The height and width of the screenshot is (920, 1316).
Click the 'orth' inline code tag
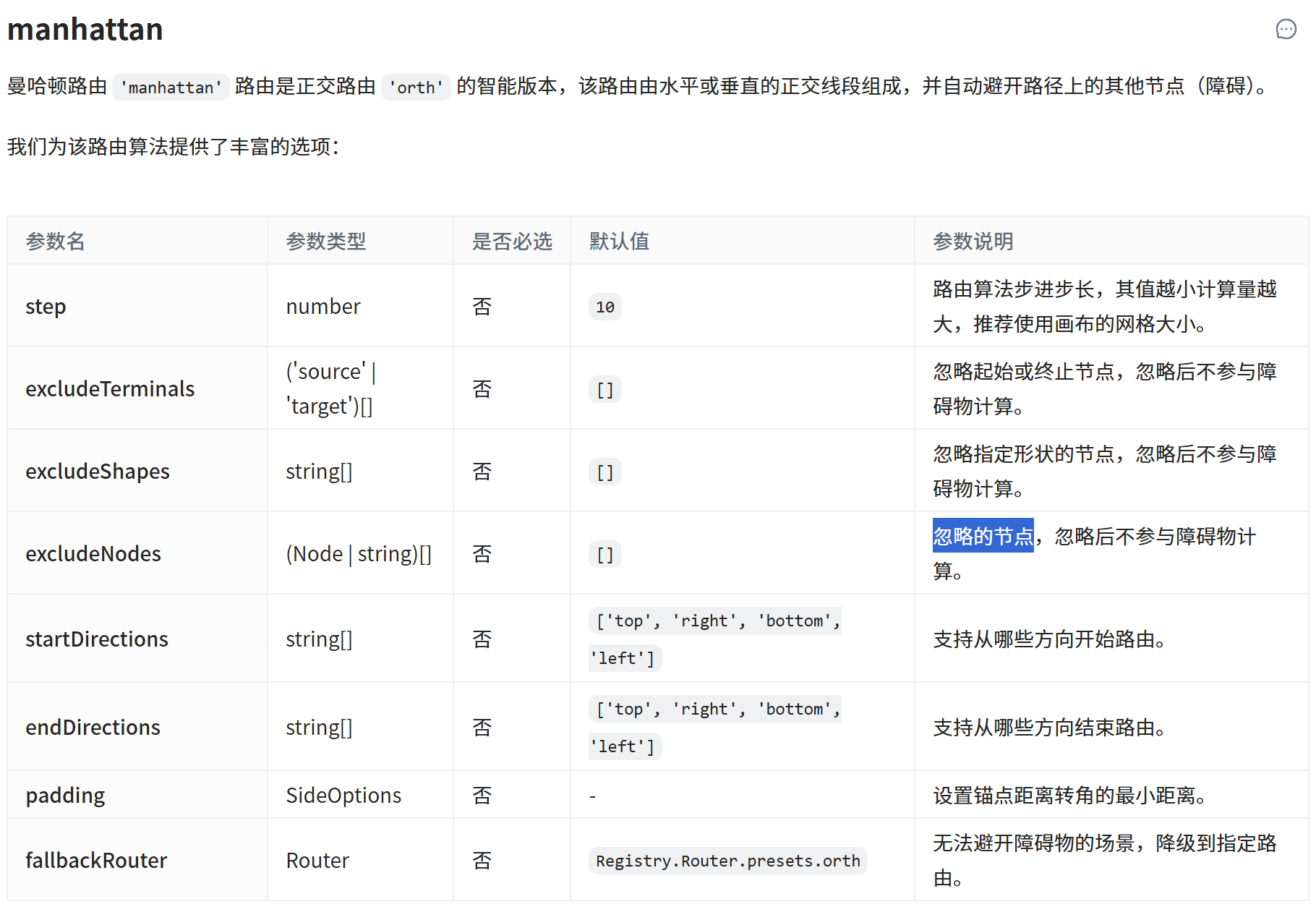(416, 87)
